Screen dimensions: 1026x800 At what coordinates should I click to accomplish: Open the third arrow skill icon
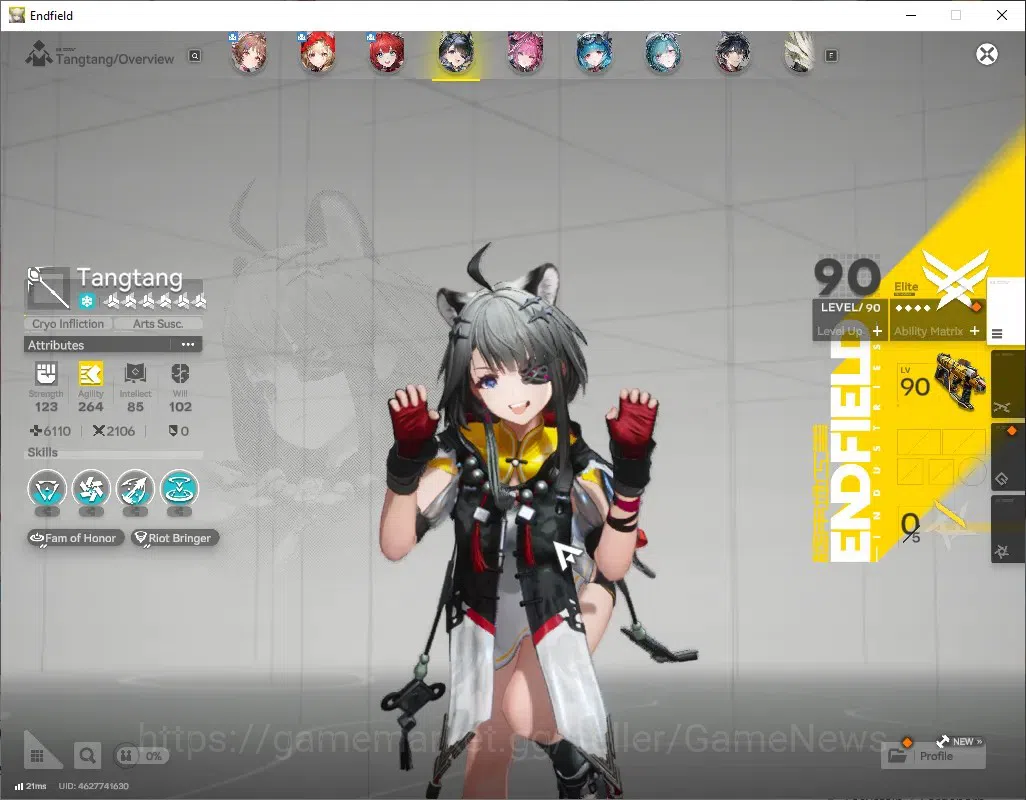point(135,489)
